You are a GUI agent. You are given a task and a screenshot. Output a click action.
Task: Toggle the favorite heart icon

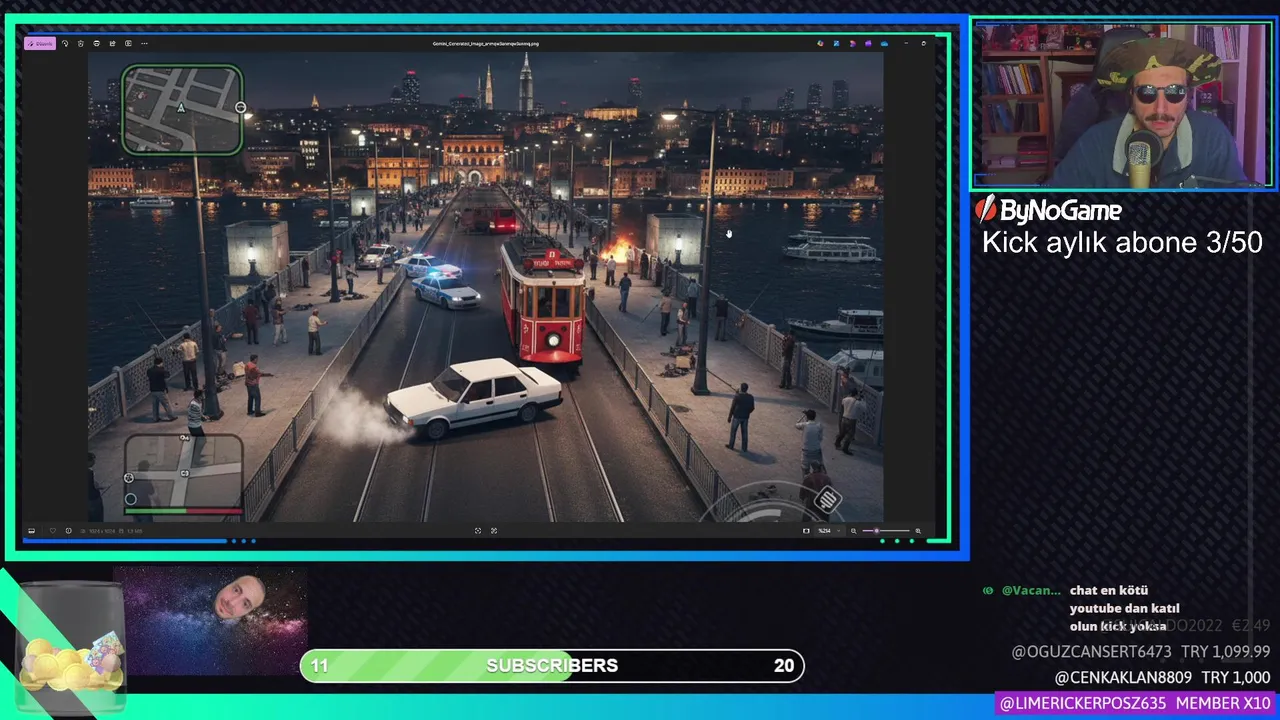point(53,531)
